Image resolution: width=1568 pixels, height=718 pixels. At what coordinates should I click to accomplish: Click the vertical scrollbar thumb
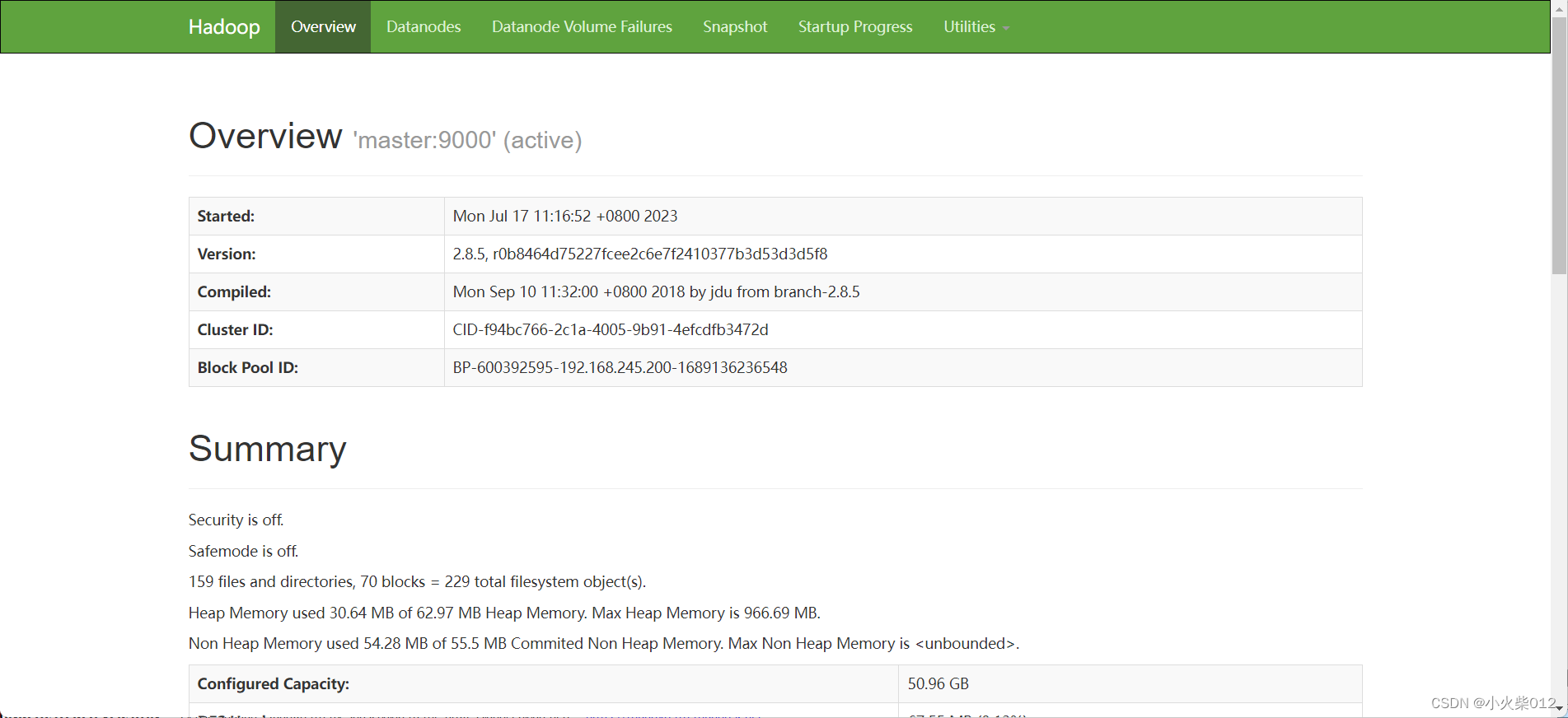[1559, 147]
